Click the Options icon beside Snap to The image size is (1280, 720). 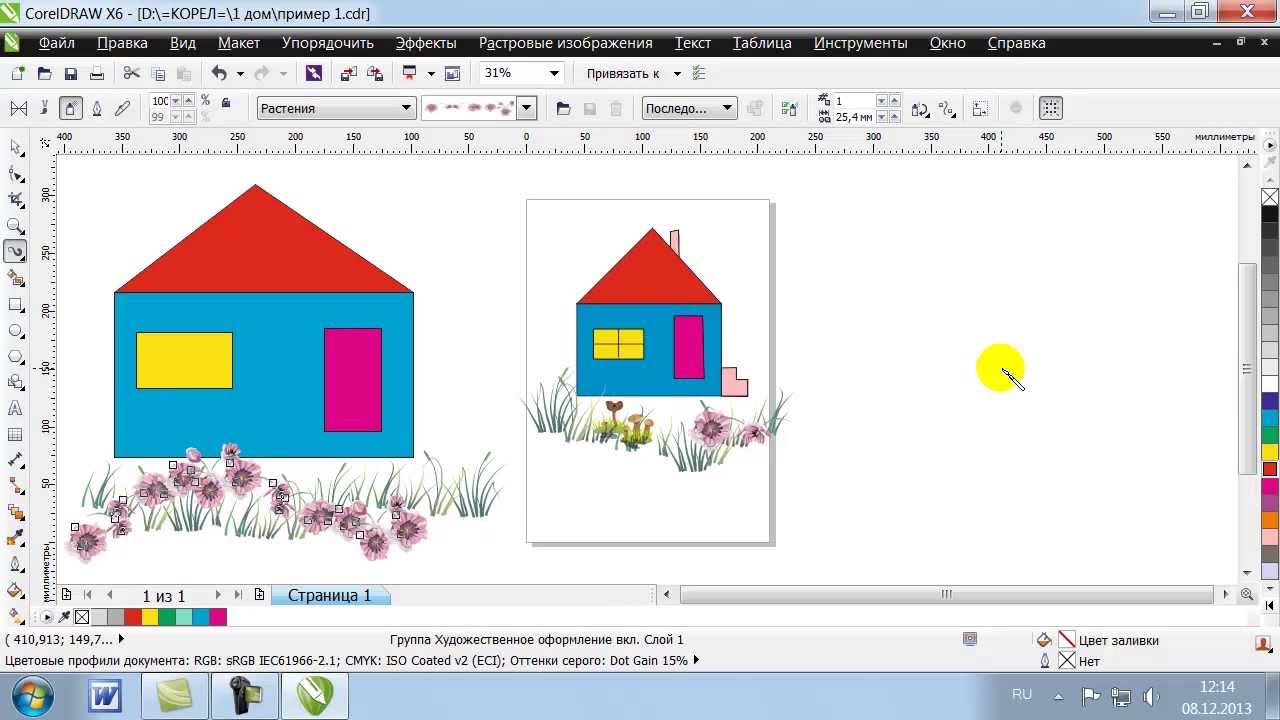point(699,73)
